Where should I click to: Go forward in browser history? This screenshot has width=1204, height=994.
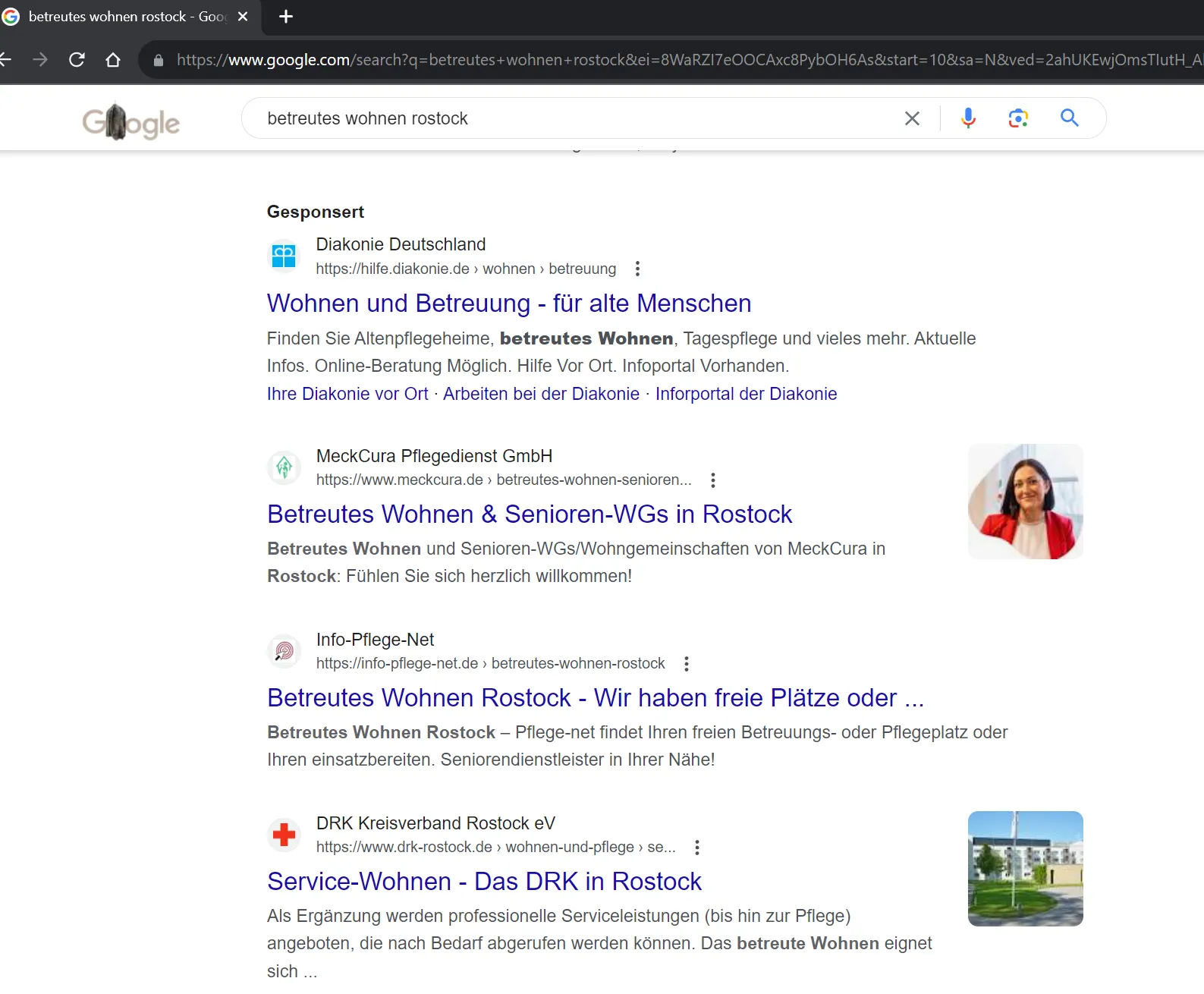[x=40, y=59]
